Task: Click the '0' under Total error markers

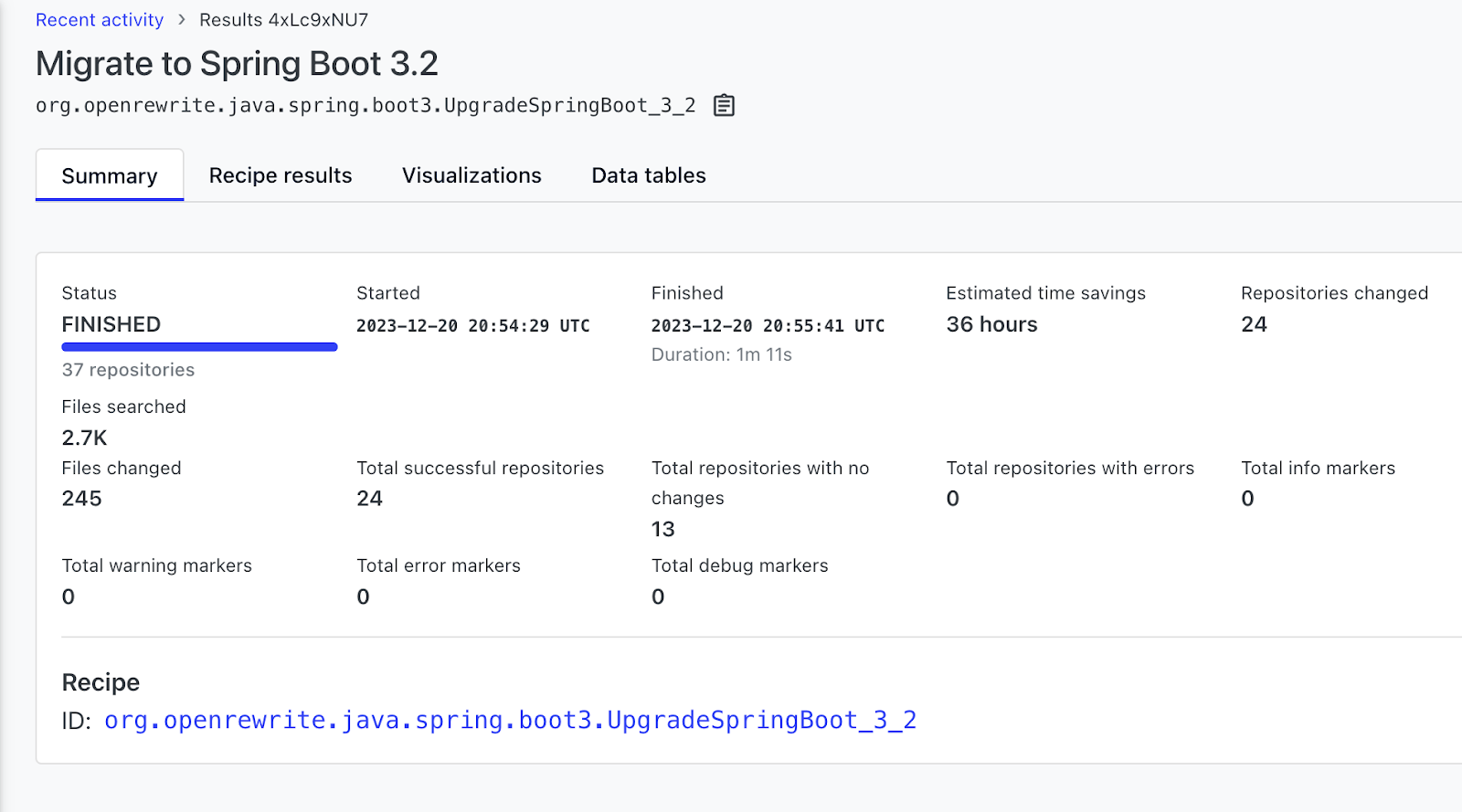Action: (x=364, y=596)
